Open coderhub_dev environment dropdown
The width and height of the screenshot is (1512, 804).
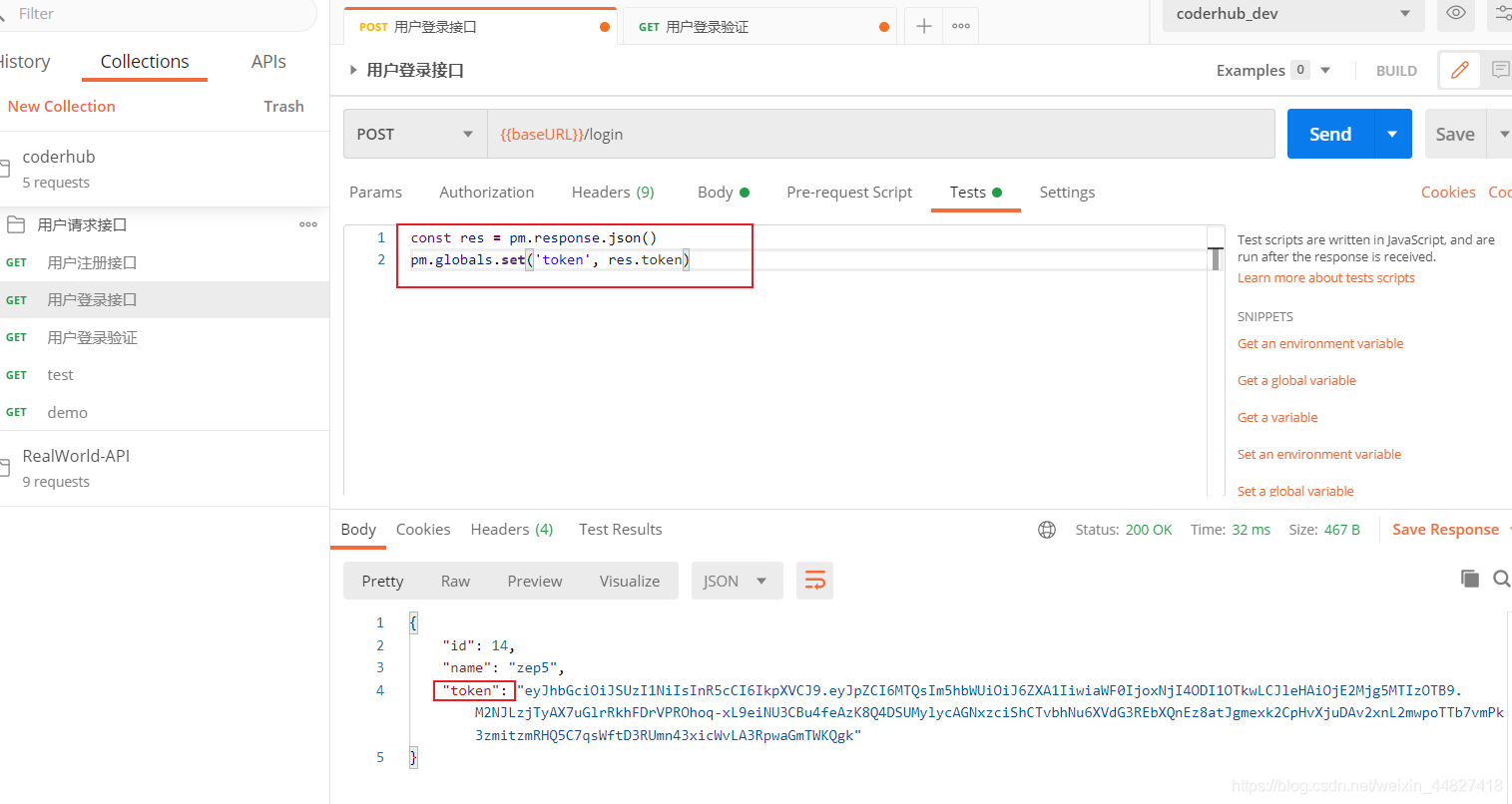click(x=1293, y=14)
